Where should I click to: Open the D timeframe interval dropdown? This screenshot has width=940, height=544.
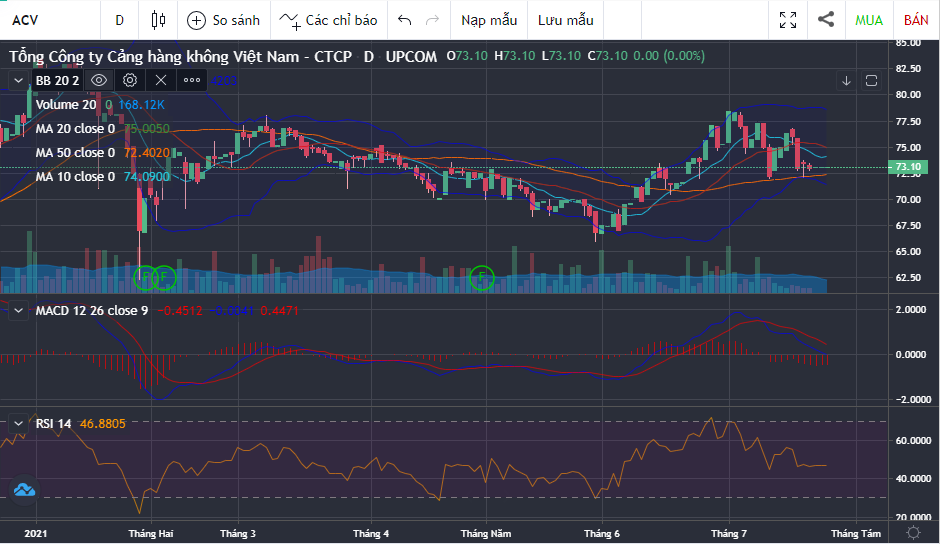[120, 20]
